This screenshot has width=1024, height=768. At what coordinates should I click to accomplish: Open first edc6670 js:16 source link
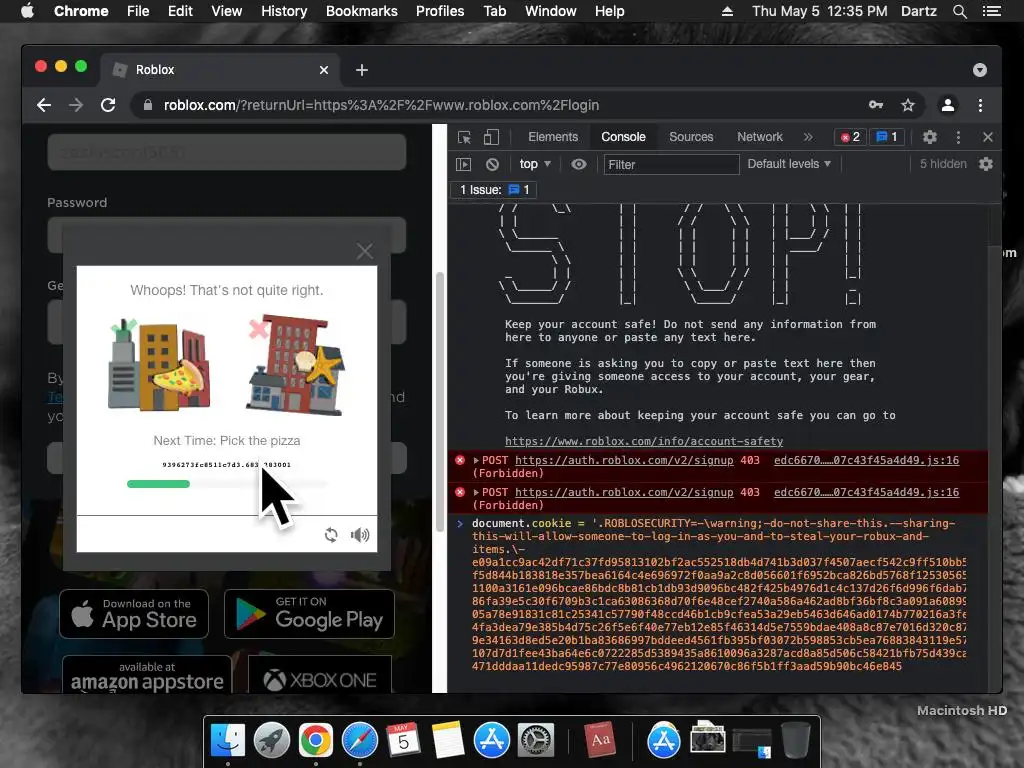click(866, 460)
